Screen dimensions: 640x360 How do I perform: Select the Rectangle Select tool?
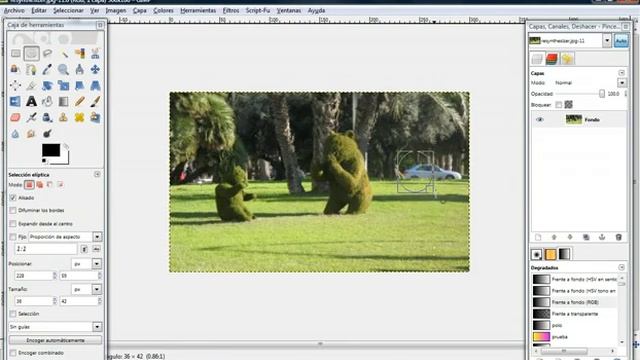(x=16, y=53)
